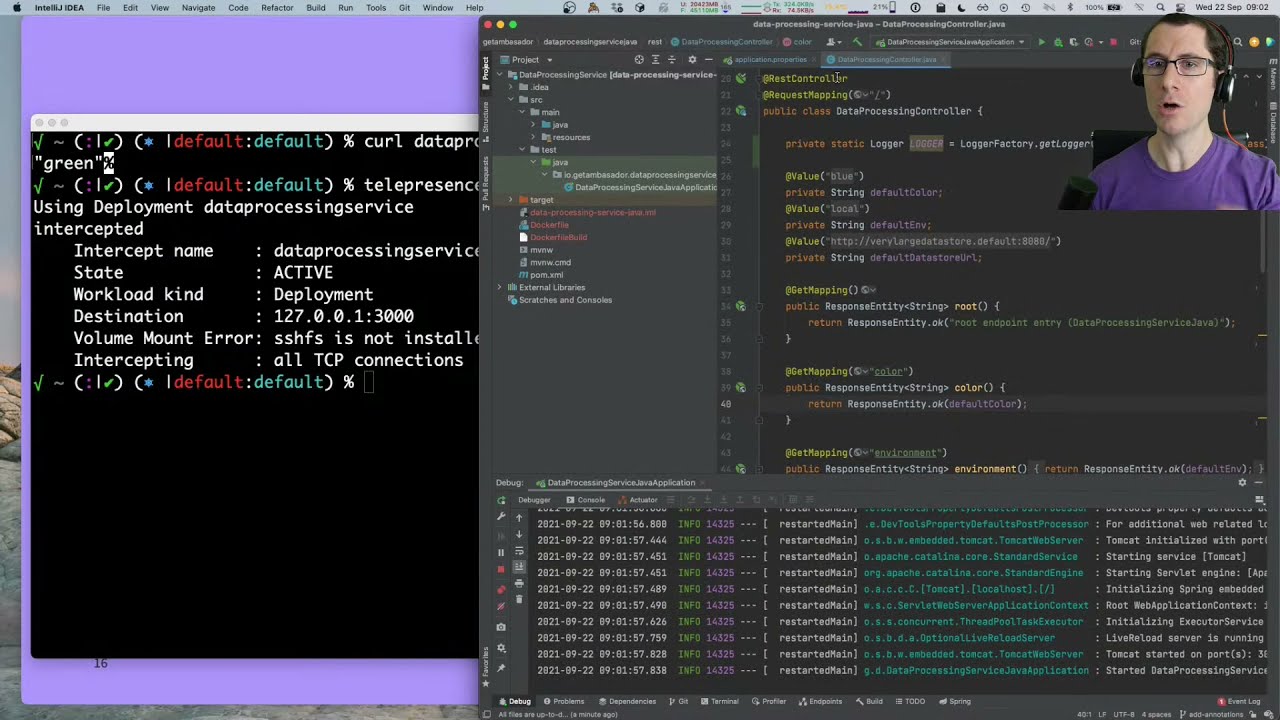Build the project with the hammer icon
The image size is (1280, 720).
[857, 42]
